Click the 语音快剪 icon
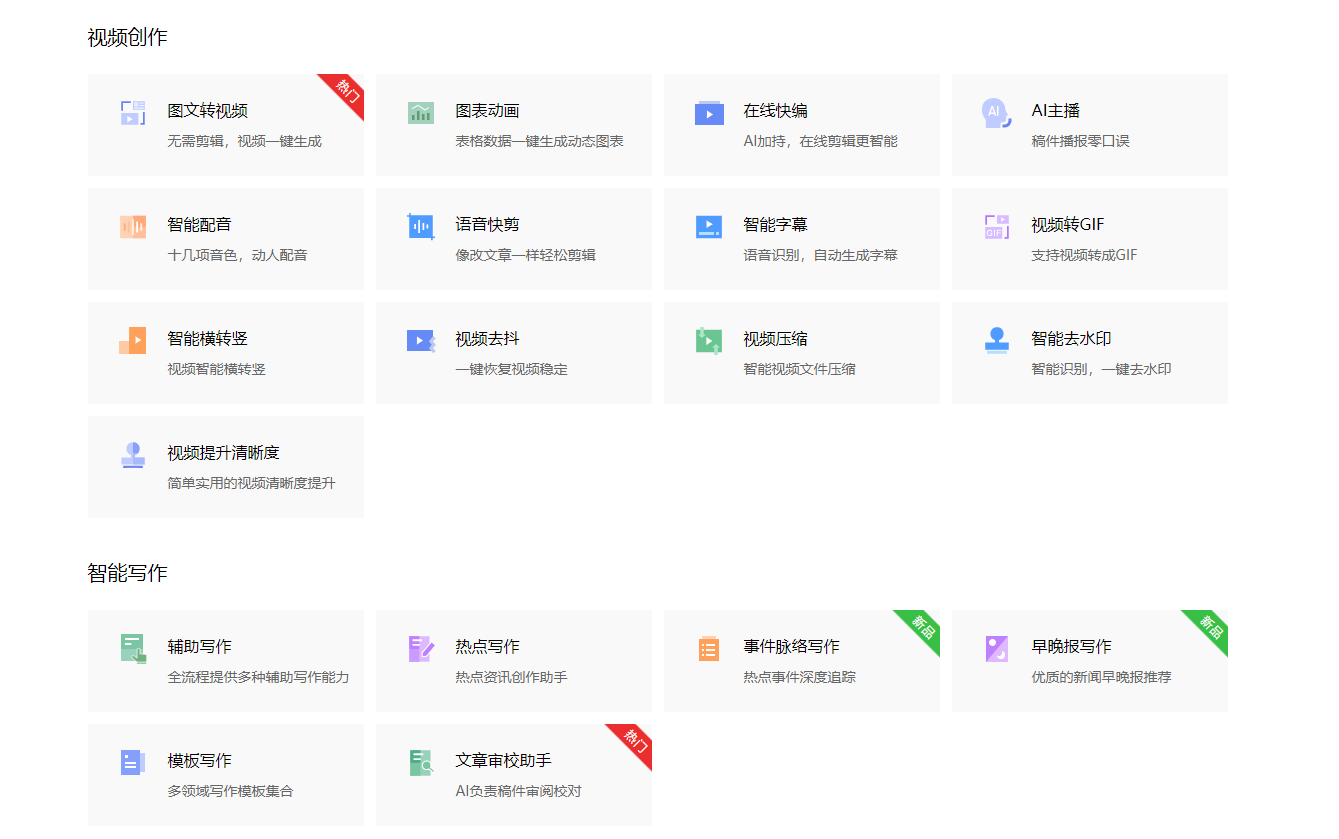The image size is (1339, 839). (x=421, y=227)
